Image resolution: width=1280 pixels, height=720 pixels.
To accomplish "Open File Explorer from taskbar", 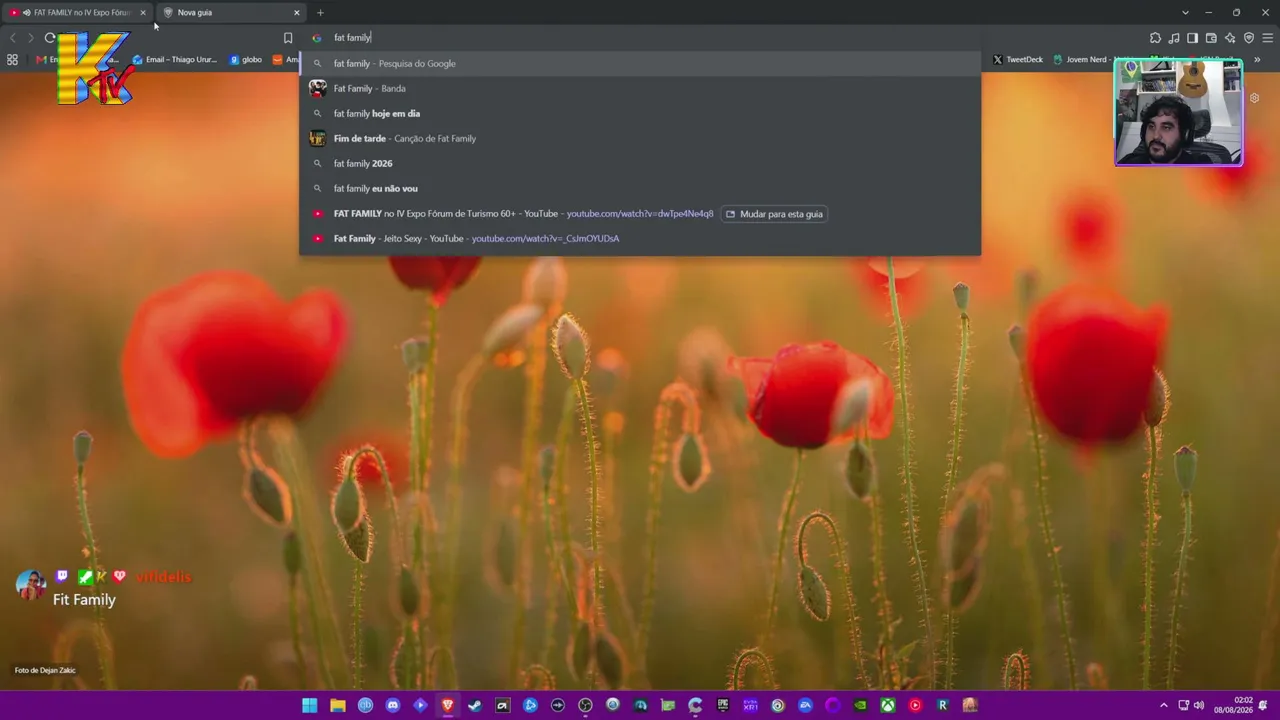I will (x=338, y=706).
